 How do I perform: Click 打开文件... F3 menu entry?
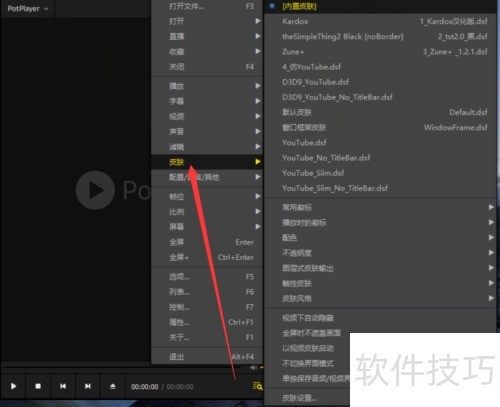(207, 6)
